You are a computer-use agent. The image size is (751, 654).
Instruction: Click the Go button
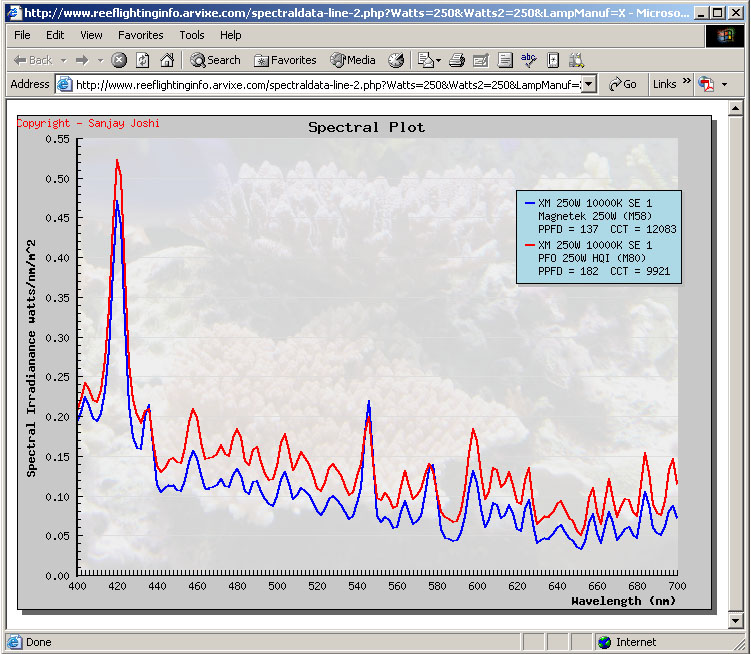click(x=622, y=85)
